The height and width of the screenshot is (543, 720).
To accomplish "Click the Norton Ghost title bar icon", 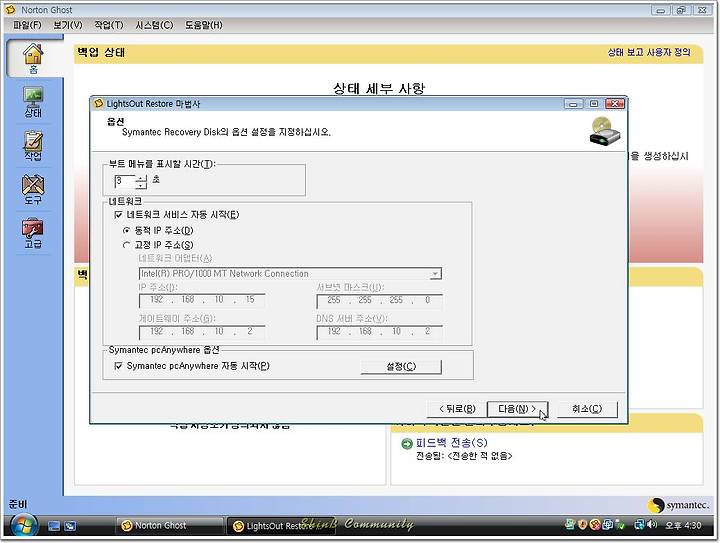I will tap(11, 9).
